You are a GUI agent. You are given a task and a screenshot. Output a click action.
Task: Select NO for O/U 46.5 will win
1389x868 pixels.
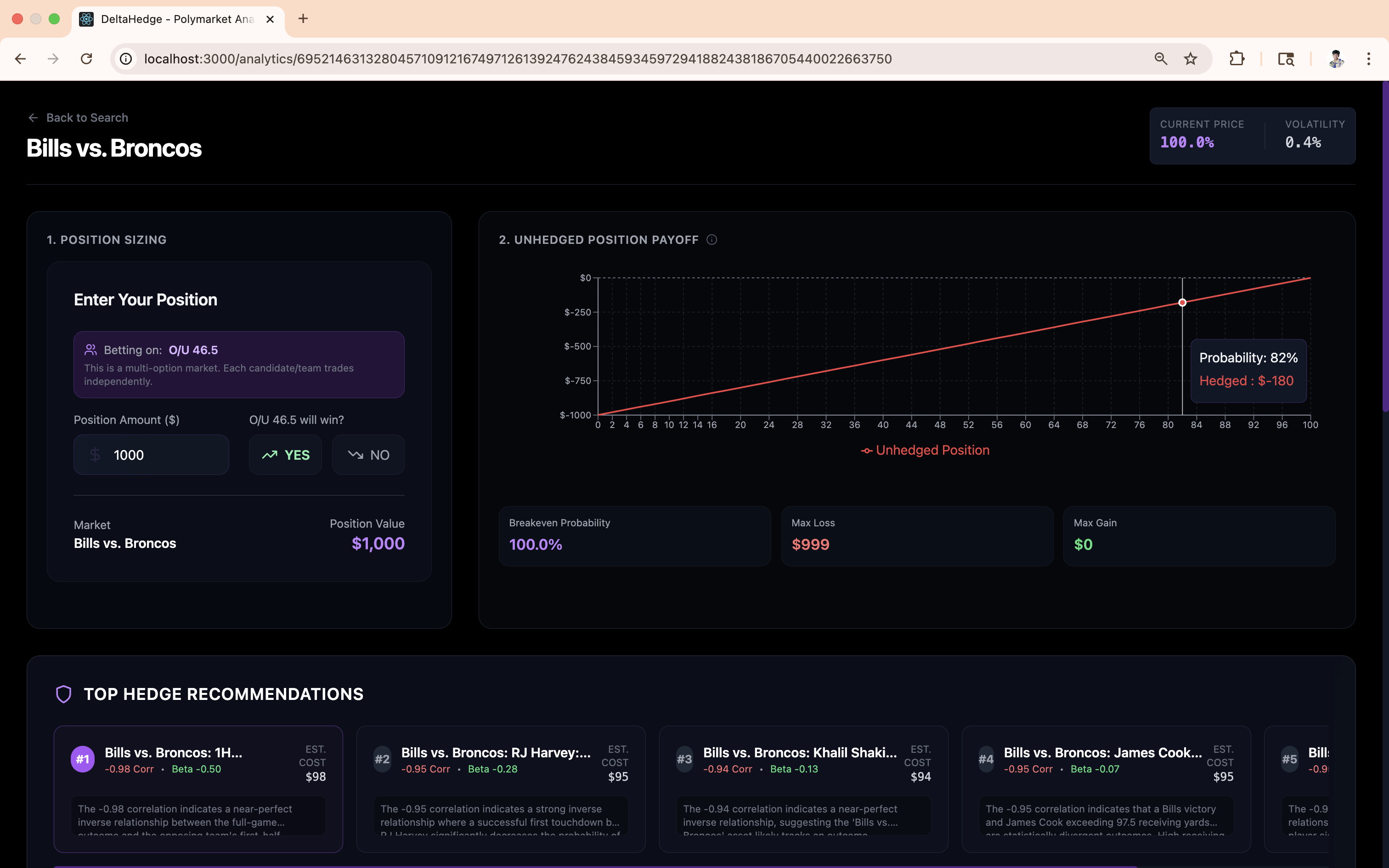(368, 455)
